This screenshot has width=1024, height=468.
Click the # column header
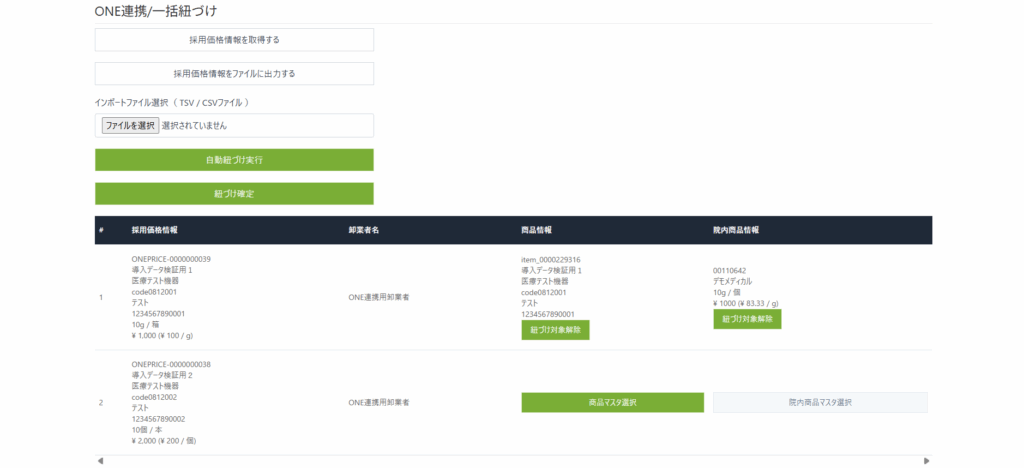[101, 230]
